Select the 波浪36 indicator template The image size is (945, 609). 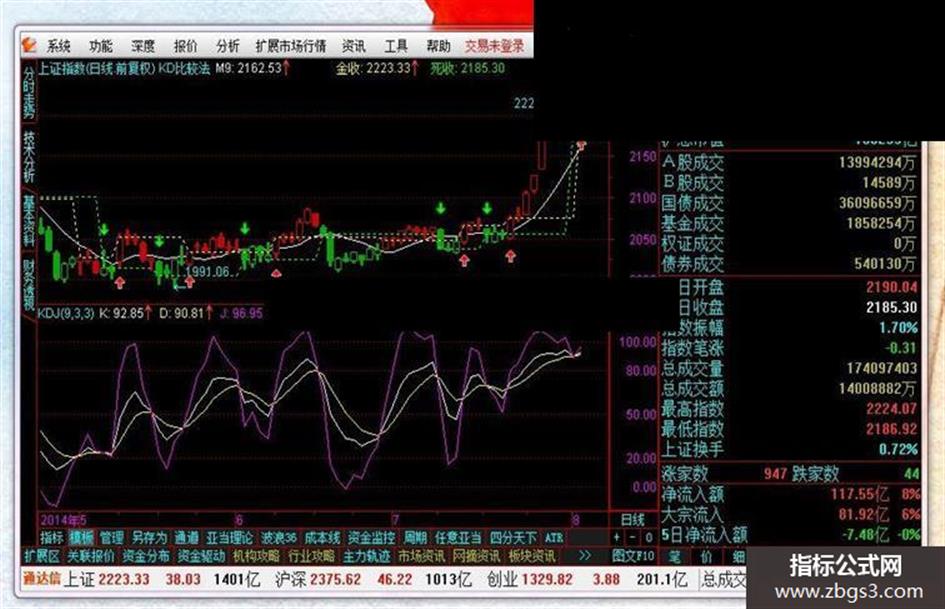click(279, 537)
